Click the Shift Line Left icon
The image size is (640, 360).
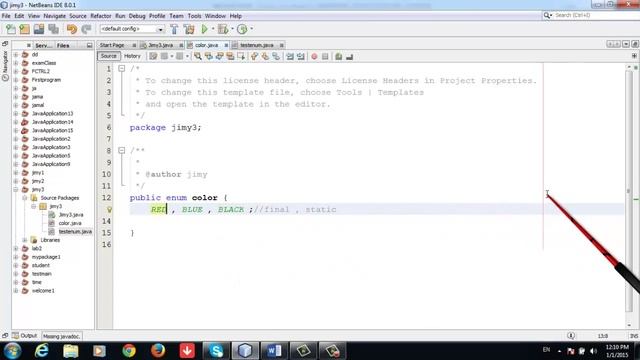coord(290,56)
